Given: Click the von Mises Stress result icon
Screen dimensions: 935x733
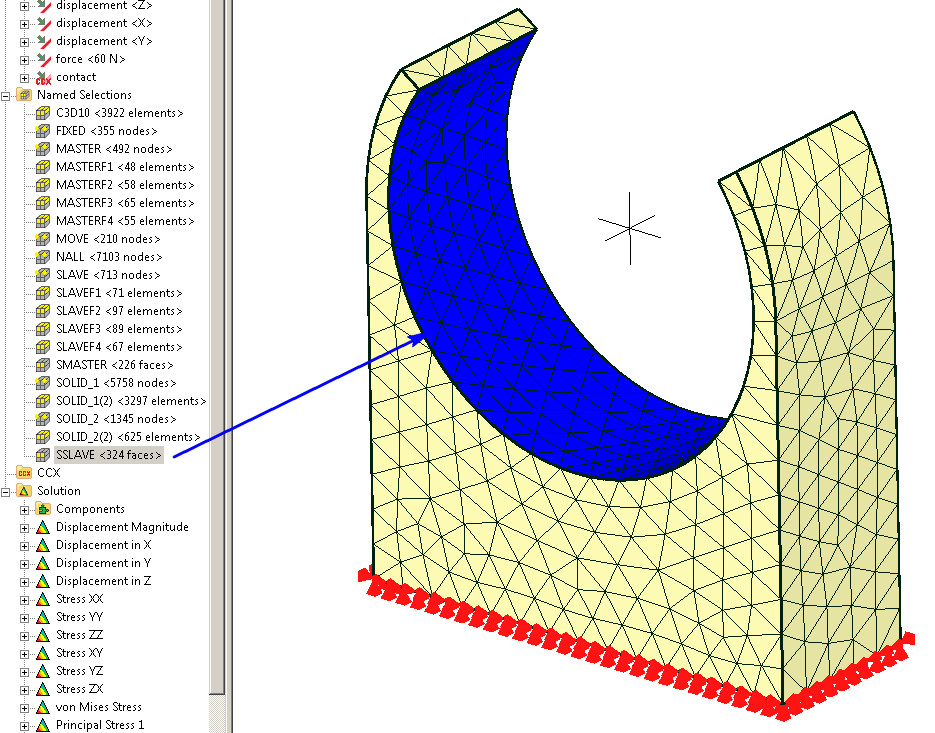Looking at the screenshot, I should 43,707.
